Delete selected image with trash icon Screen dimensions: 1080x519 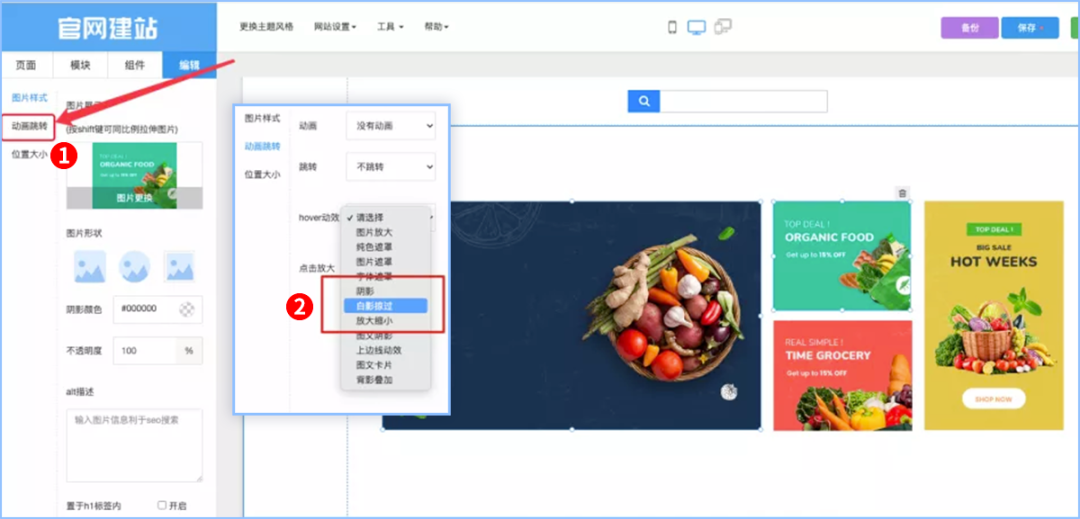click(902, 193)
